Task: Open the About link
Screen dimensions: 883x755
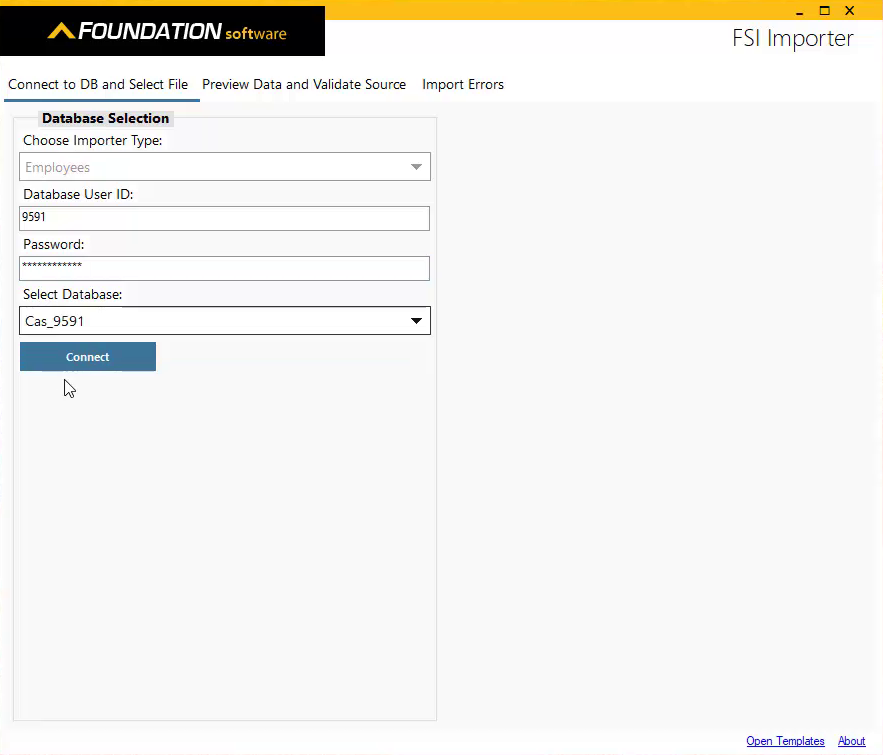Action: (851, 741)
